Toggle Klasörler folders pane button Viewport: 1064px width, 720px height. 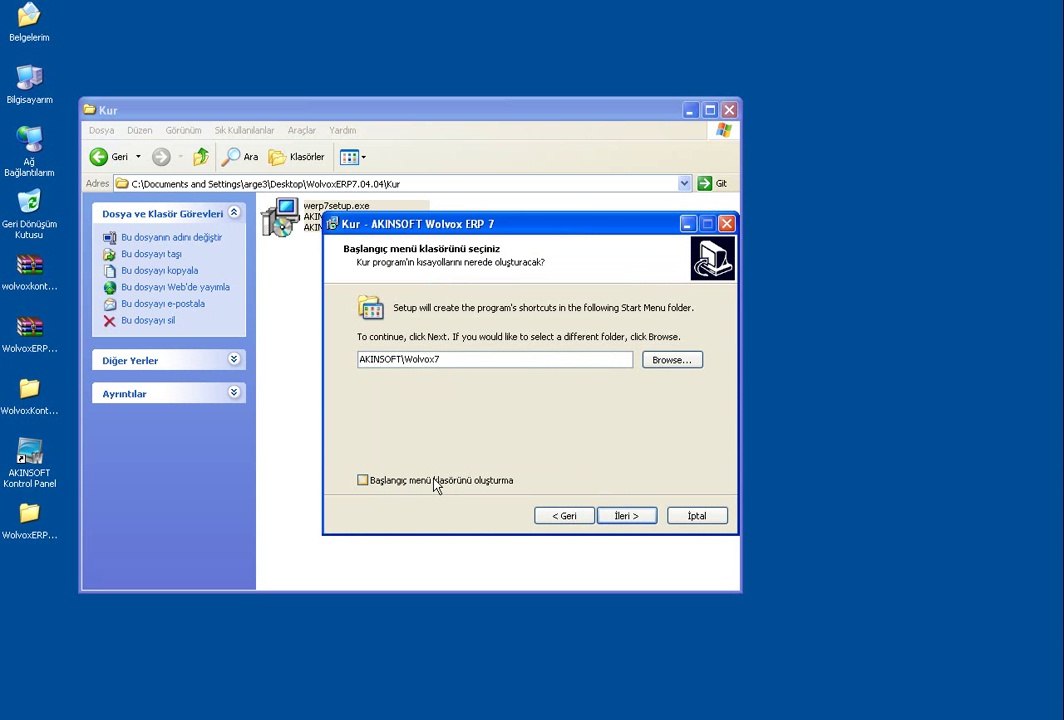297,157
